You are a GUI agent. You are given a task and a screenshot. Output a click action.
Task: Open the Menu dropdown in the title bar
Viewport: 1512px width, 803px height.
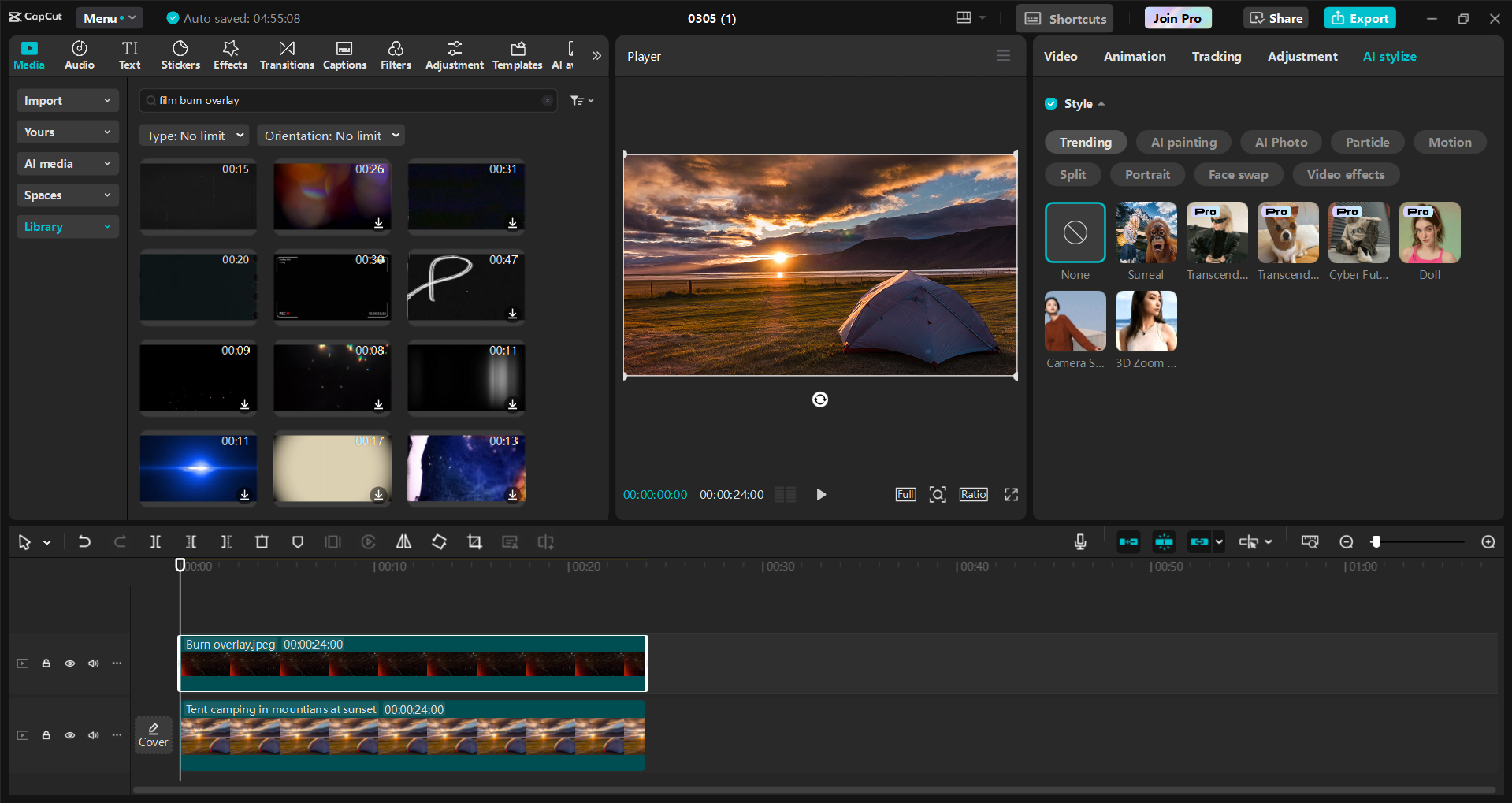[109, 17]
